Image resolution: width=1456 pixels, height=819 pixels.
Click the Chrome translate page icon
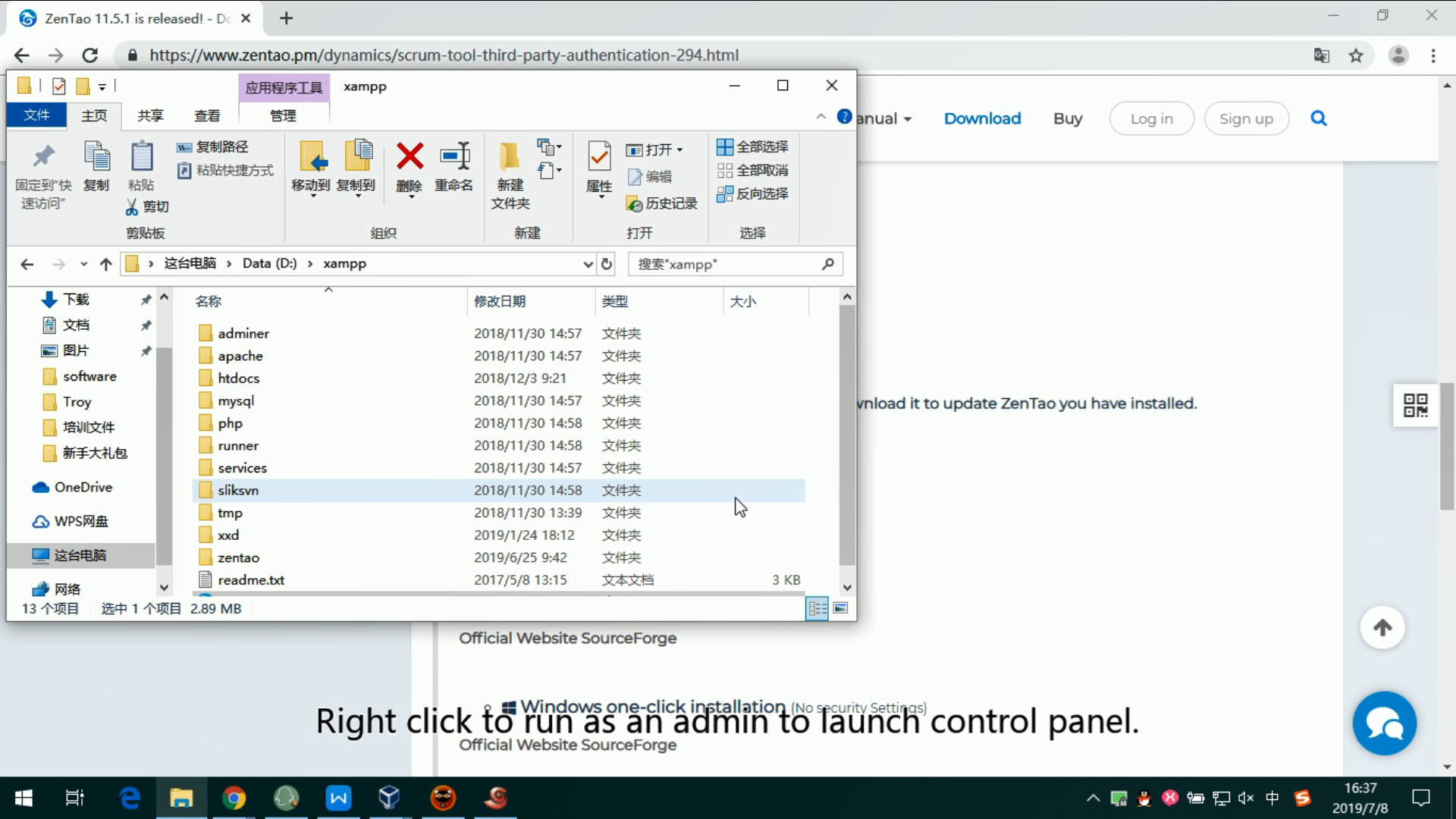click(1322, 55)
